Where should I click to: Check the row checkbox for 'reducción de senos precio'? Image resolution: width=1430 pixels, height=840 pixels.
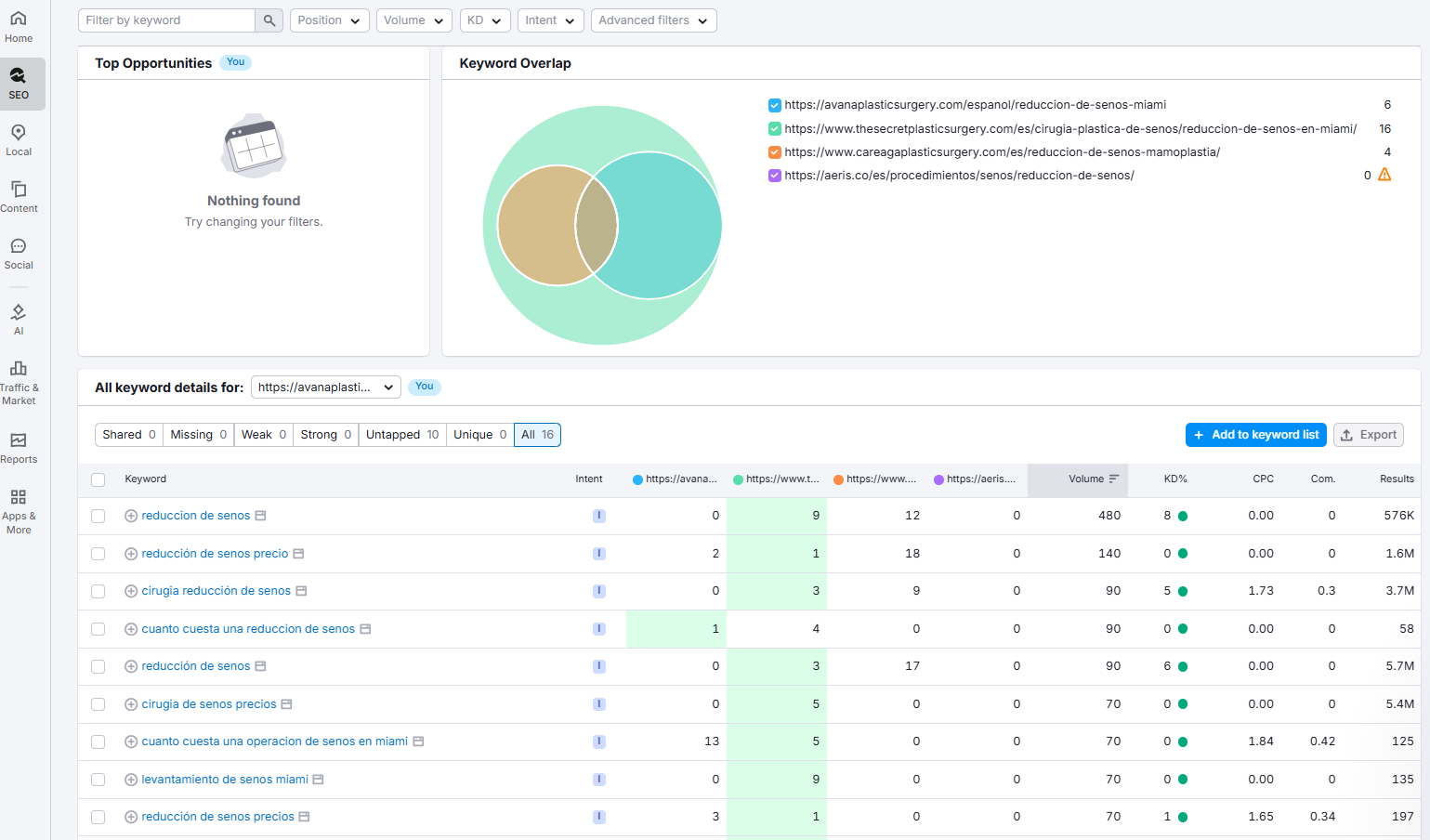pyautogui.click(x=98, y=554)
